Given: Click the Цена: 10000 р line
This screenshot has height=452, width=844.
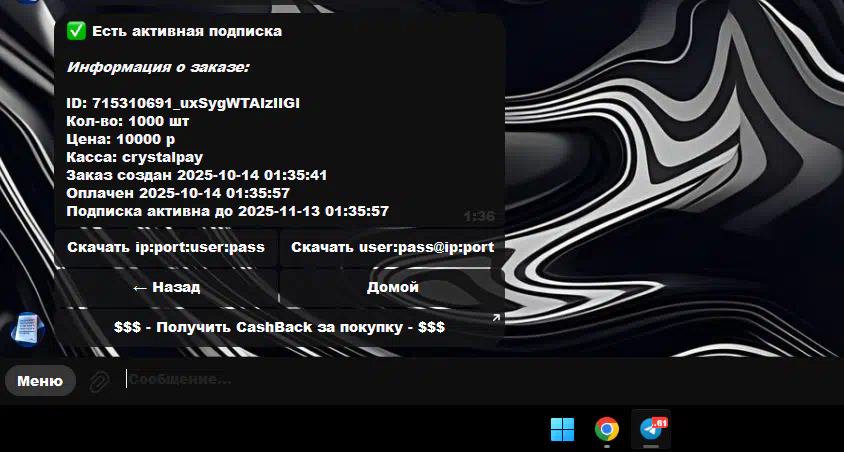Looking at the screenshot, I should click(x=121, y=139).
